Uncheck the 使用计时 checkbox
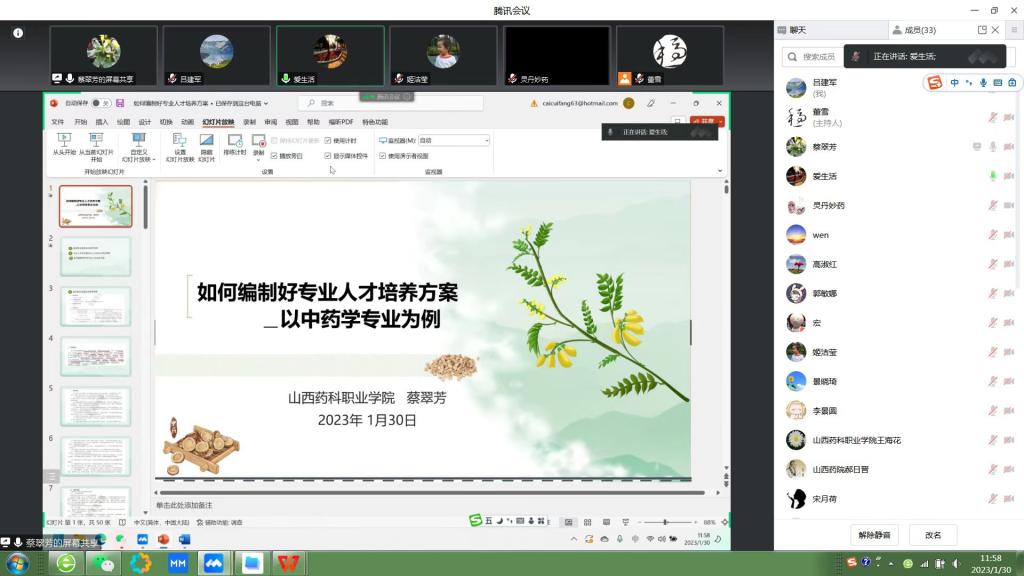Screen dimensions: 1024x576 (x=328, y=141)
